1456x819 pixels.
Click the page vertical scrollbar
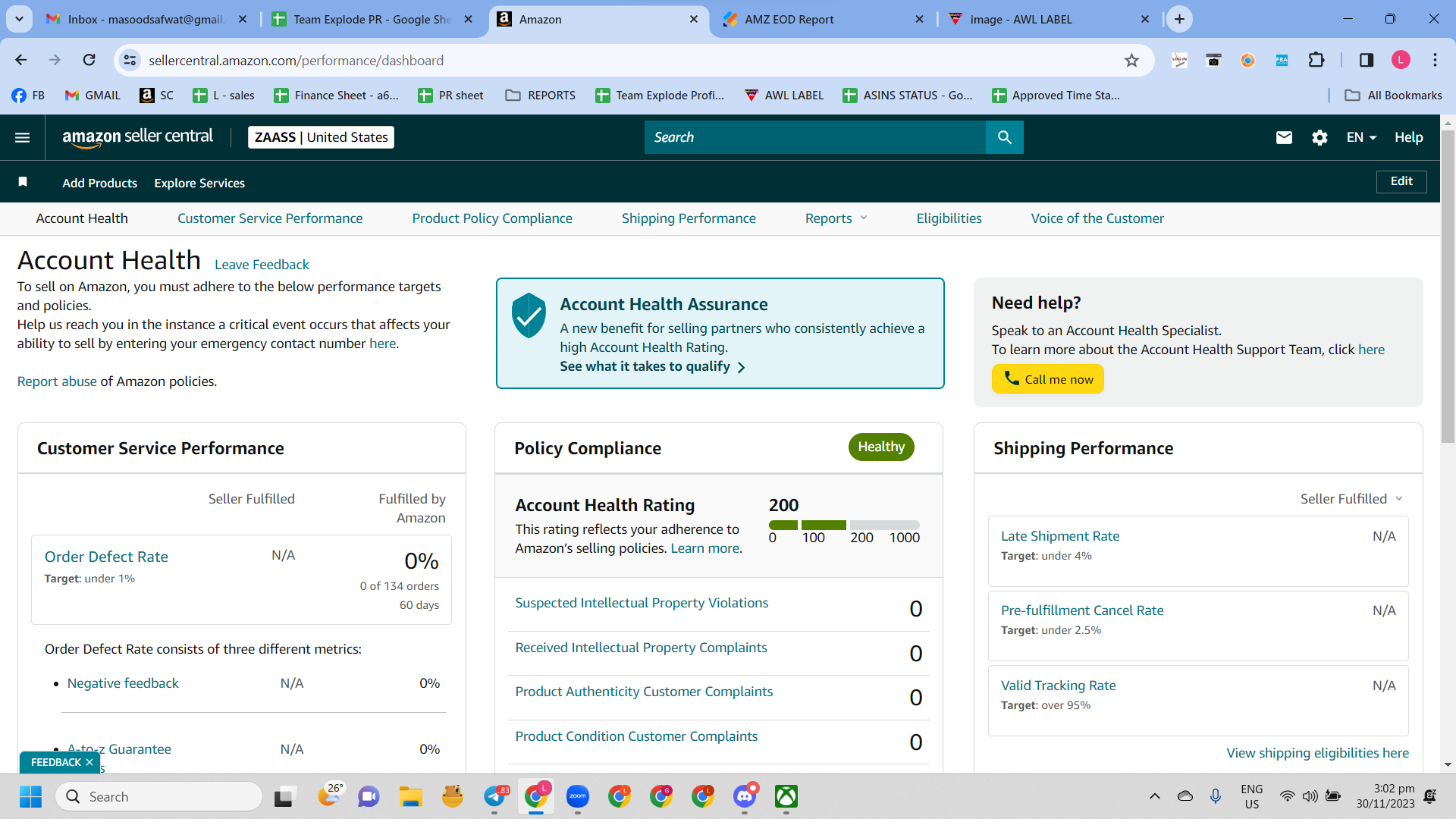(x=1448, y=288)
